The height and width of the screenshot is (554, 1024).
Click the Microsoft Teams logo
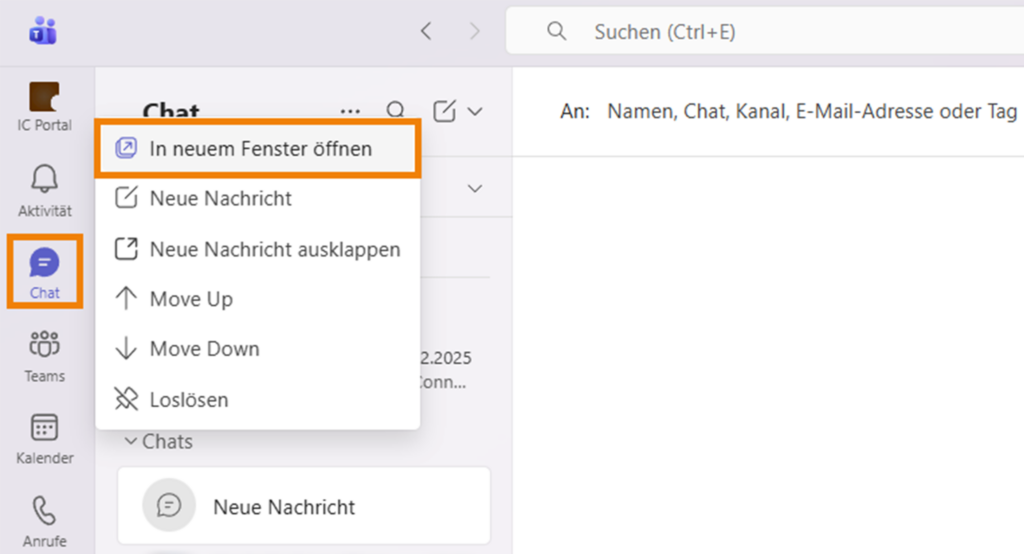point(43,31)
